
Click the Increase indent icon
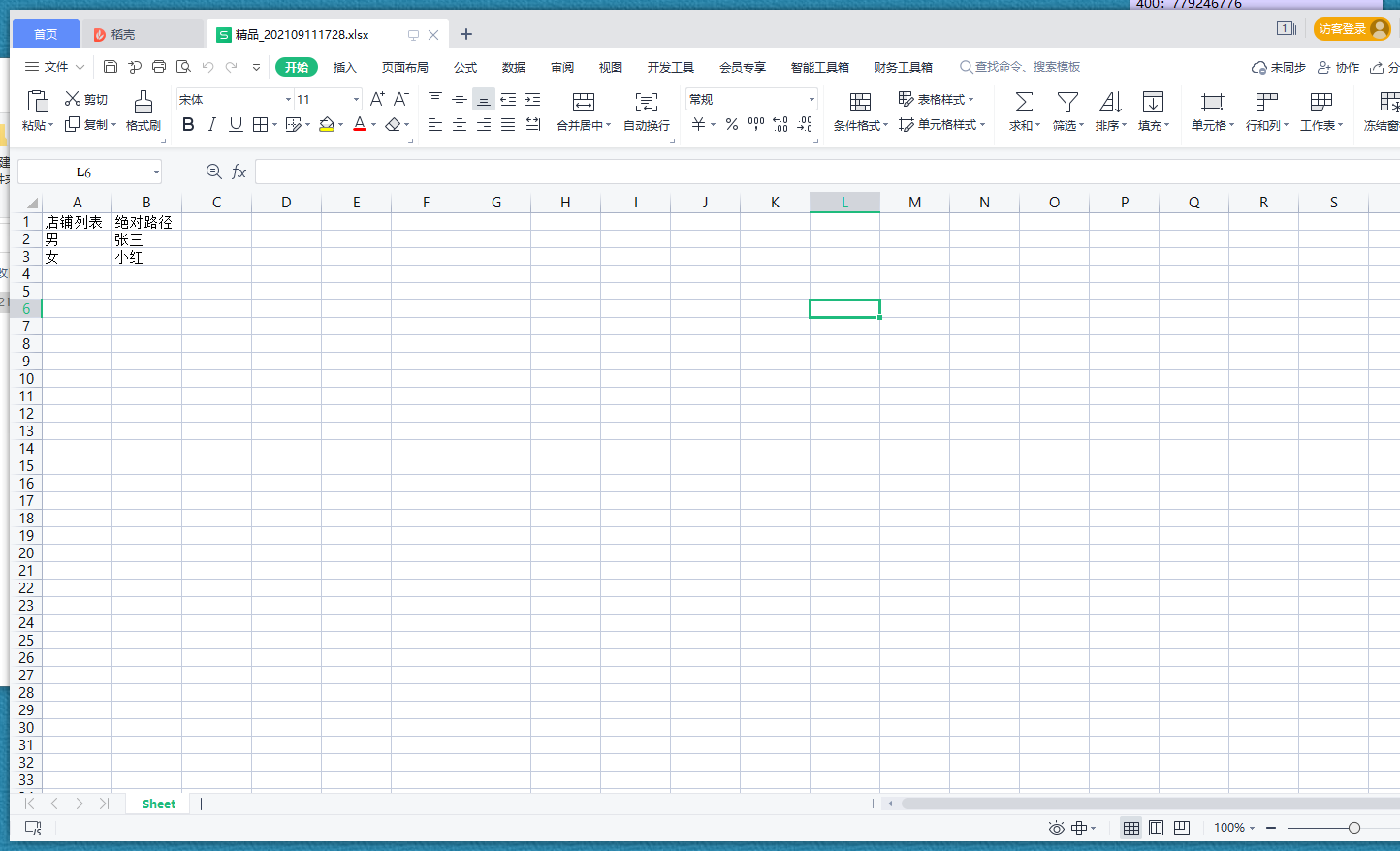click(x=532, y=99)
